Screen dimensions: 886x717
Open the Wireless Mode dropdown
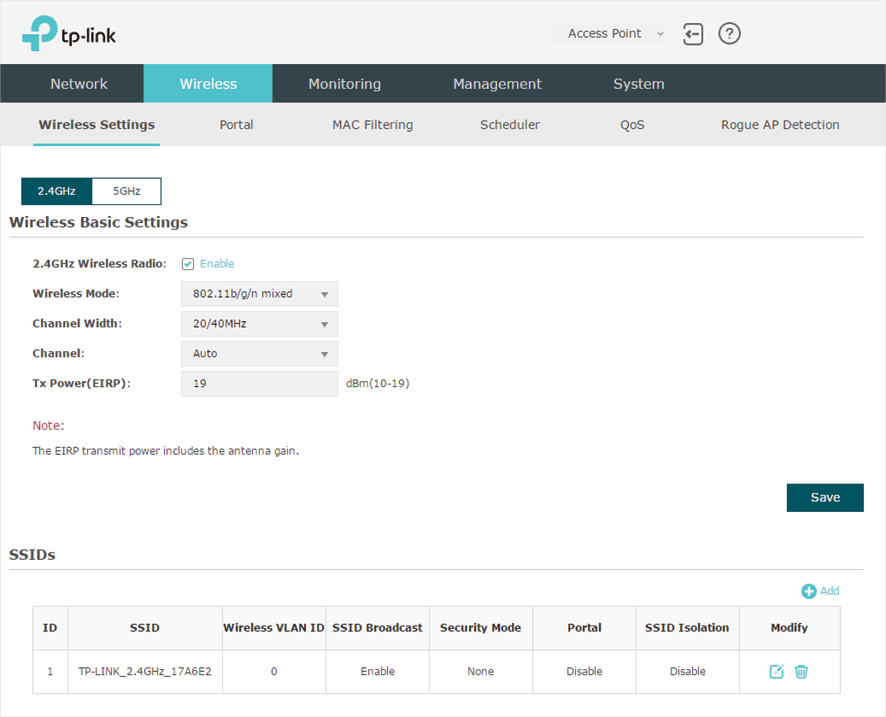pyautogui.click(x=259, y=294)
